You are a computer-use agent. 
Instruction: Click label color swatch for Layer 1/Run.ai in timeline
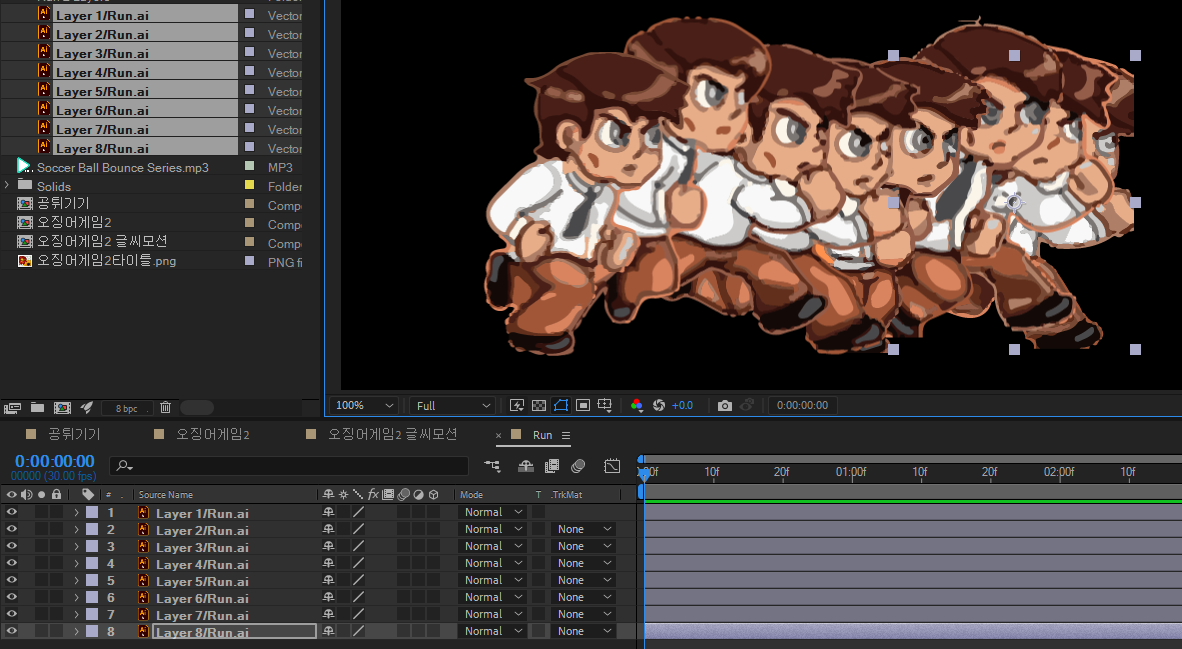coord(92,512)
